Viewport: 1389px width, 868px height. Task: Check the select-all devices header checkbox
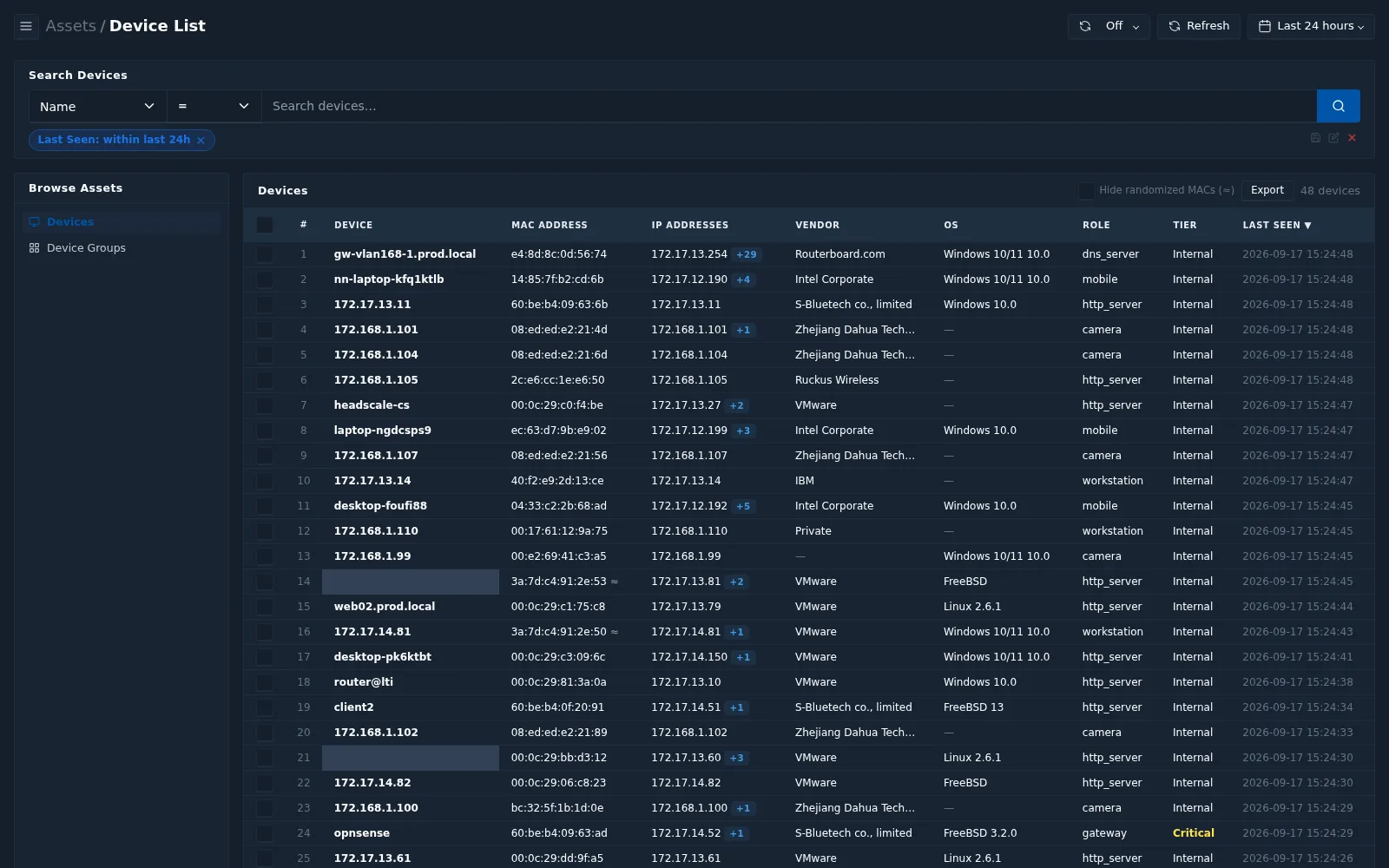pos(265,225)
